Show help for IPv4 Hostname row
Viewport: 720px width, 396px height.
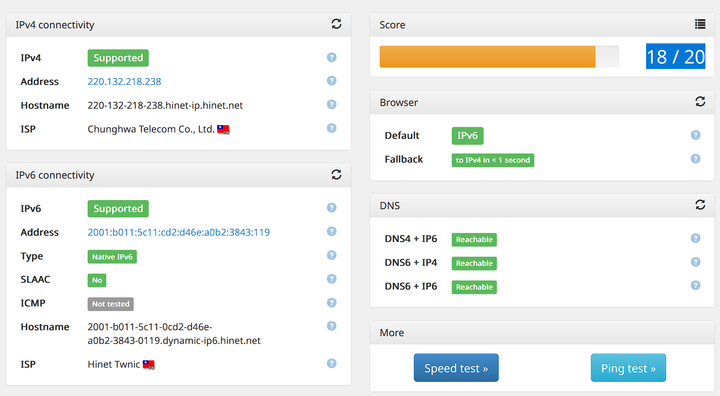click(x=332, y=104)
